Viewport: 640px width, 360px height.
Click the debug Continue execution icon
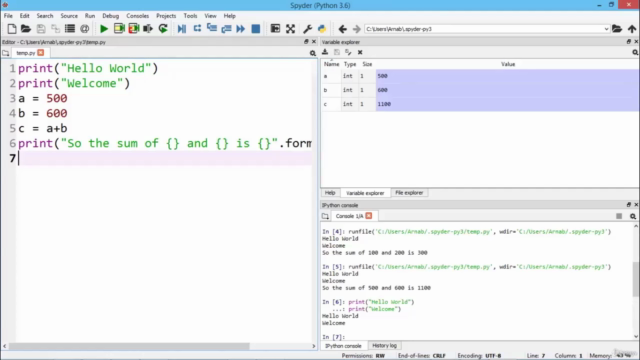coord(240,29)
